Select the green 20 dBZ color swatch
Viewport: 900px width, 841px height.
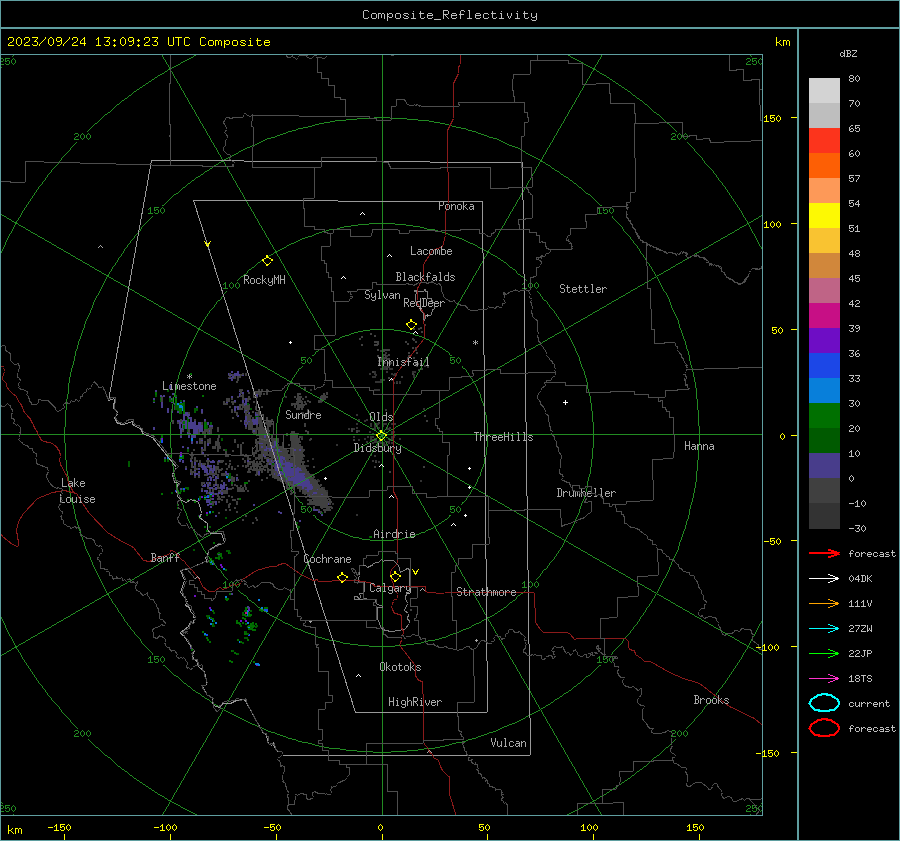click(824, 416)
